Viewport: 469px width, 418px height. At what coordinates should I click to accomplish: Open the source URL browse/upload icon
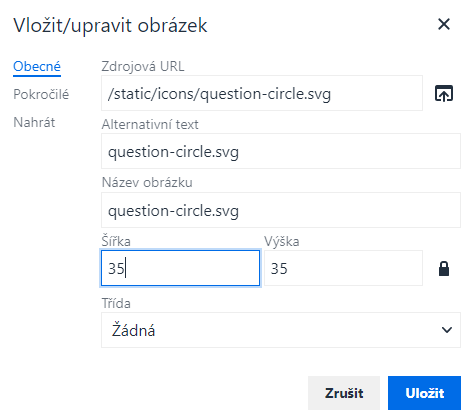coord(444,93)
